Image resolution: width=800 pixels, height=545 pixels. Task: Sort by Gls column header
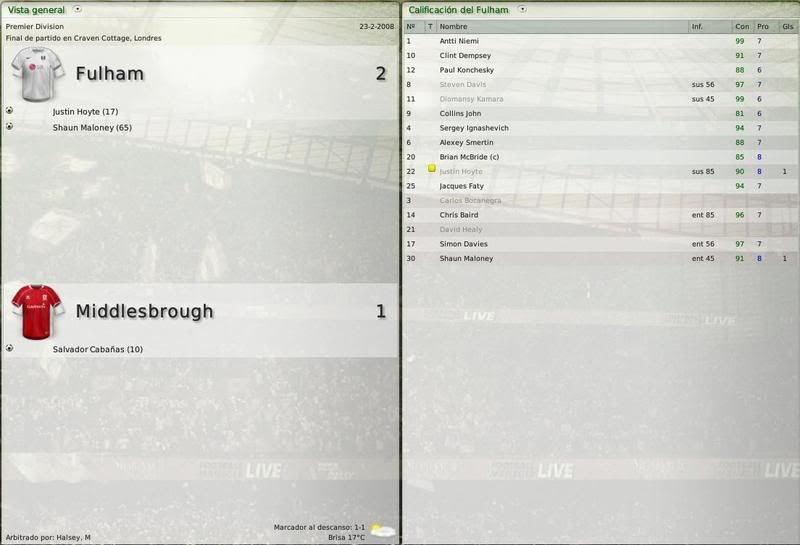click(x=788, y=27)
